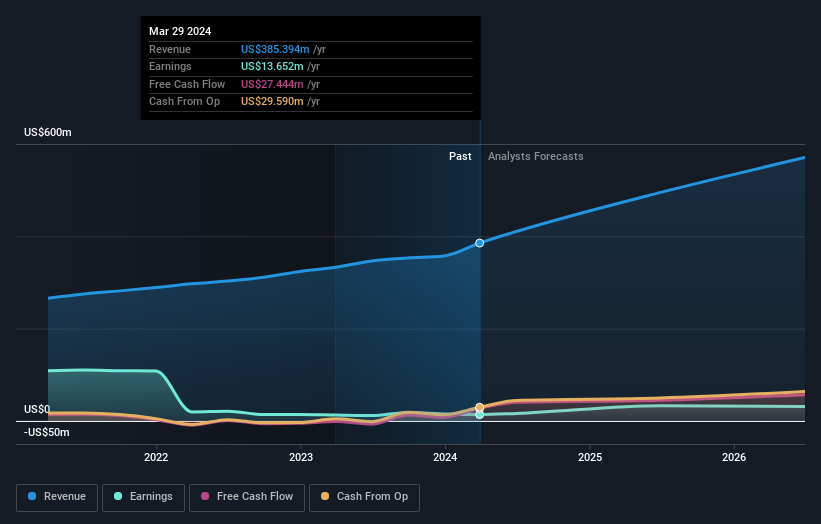821x524 pixels.
Task: Click the teal Earnings data point marker
Action: tap(480, 415)
